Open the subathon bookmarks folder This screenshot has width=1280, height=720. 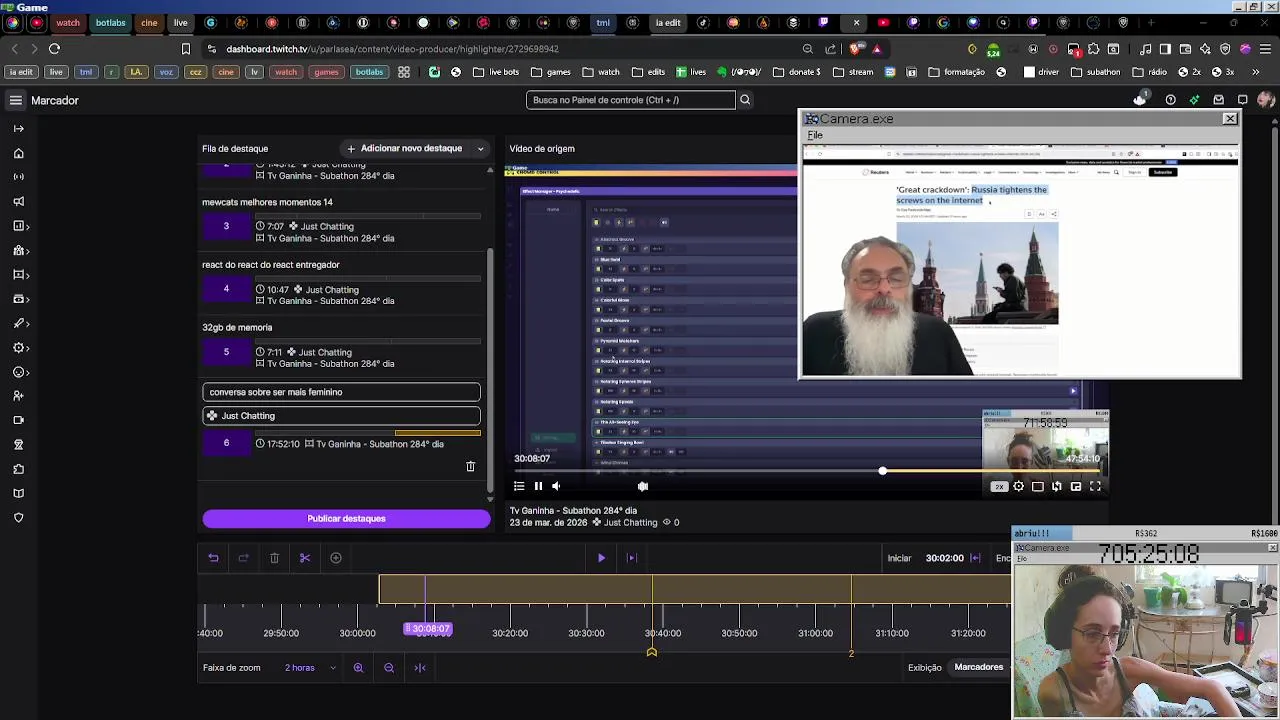click(1096, 72)
